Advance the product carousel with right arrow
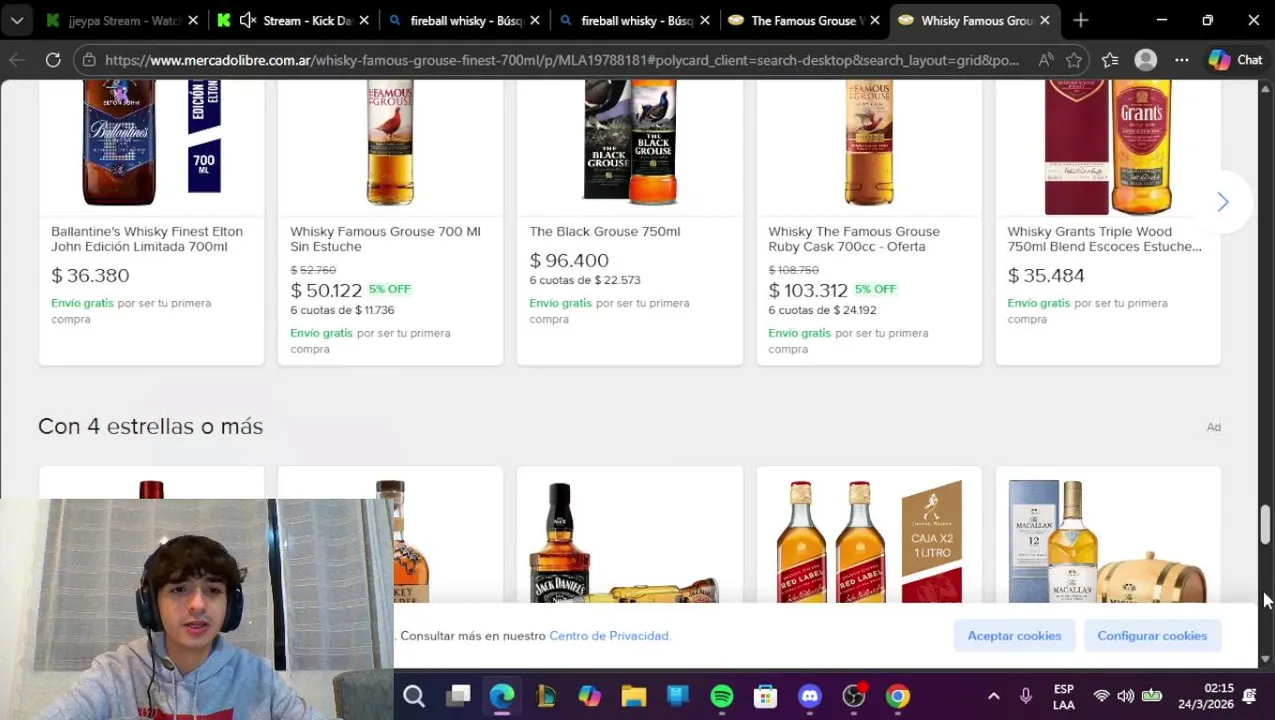Image resolution: width=1275 pixels, height=720 pixels. tap(1222, 202)
